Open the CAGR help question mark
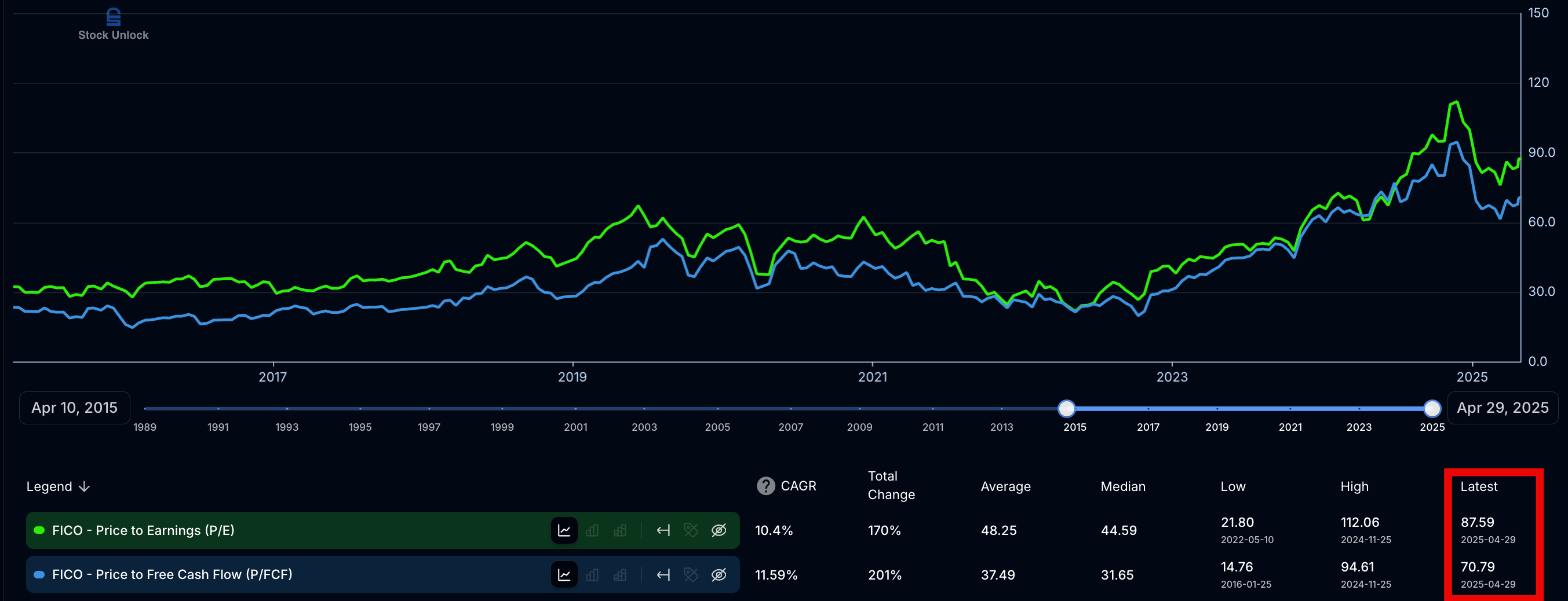This screenshot has width=1568, height=601. [765, 486]
